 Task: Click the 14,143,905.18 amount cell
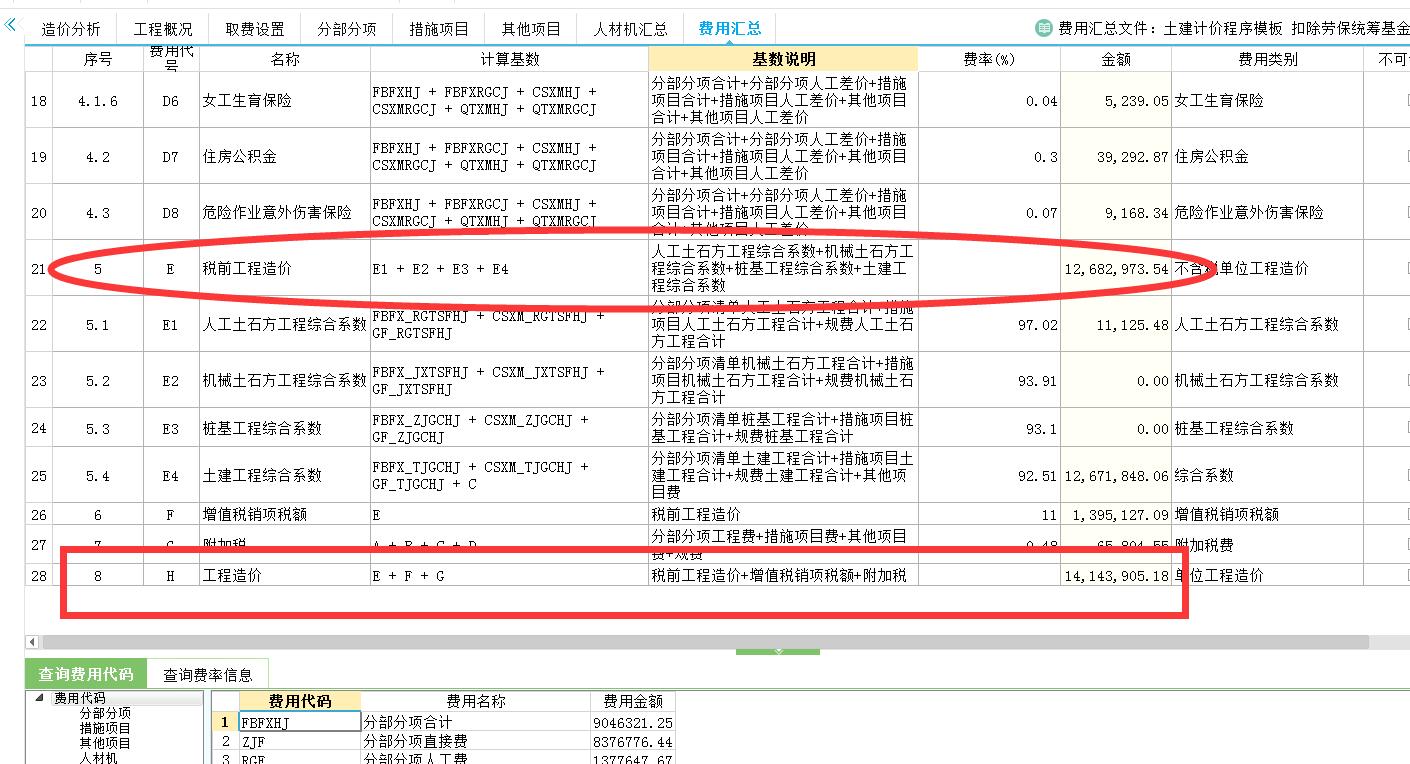coord(1116,575)
